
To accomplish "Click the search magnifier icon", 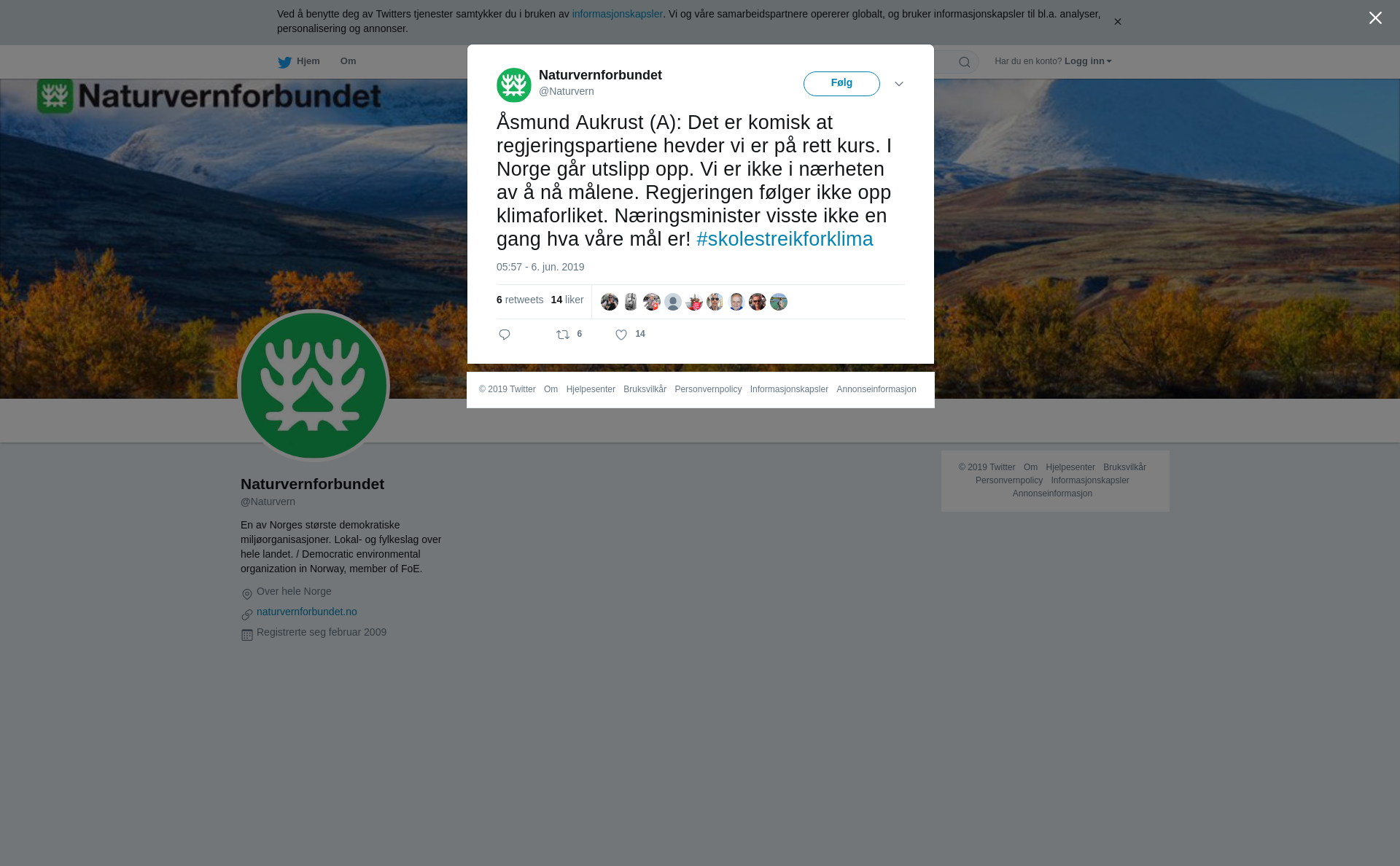I will (965, 62).
